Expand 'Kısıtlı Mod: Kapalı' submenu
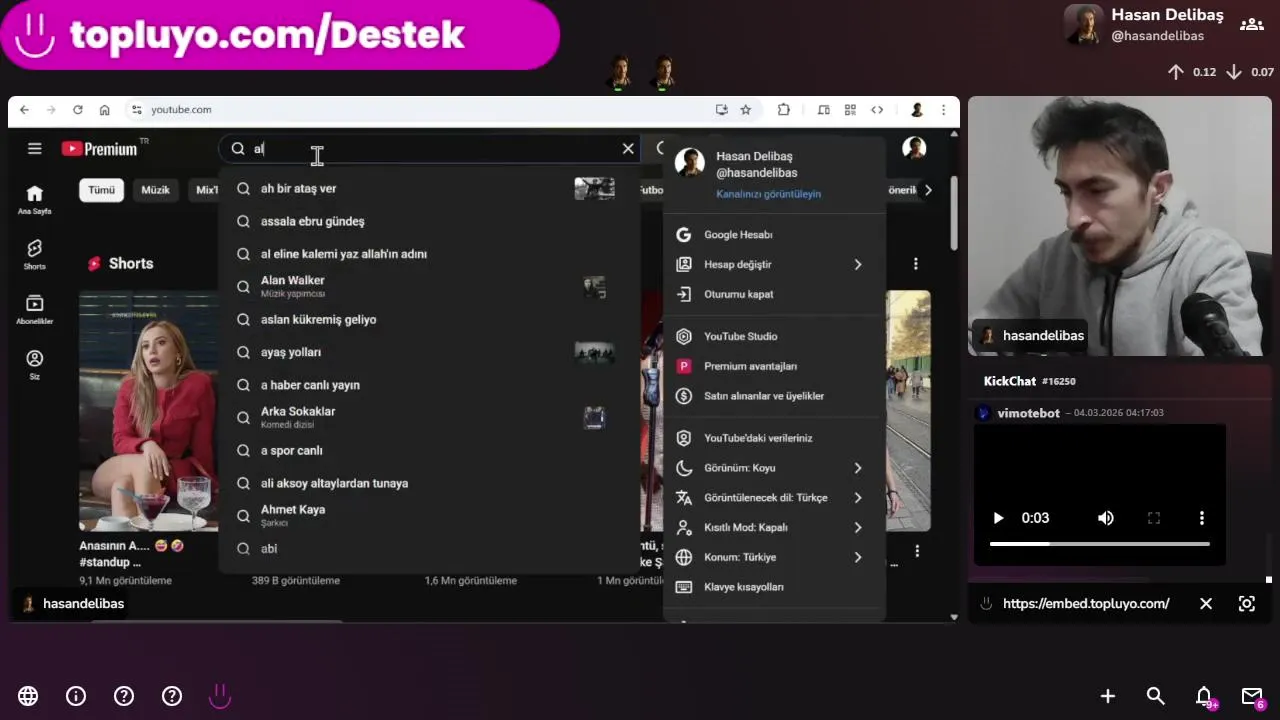 pos(774,527)
